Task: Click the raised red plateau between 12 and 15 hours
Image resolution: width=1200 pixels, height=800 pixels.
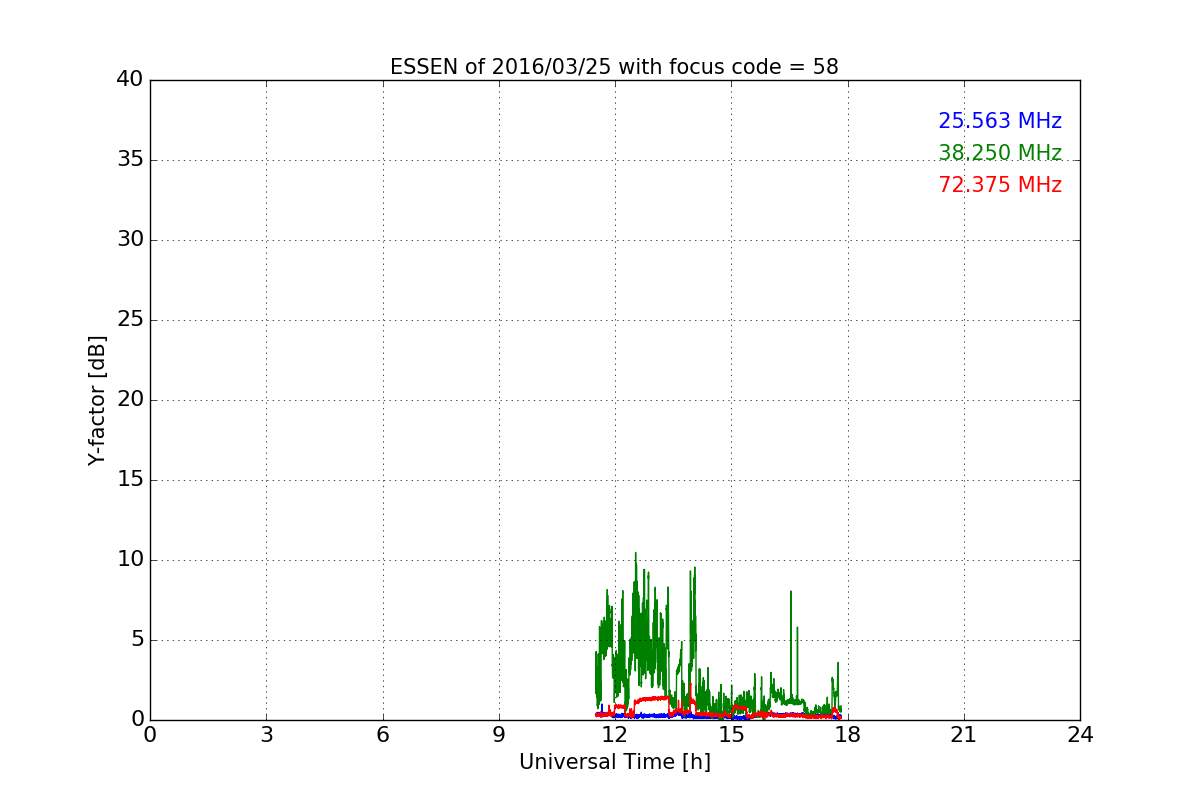Action: [651, 698]
